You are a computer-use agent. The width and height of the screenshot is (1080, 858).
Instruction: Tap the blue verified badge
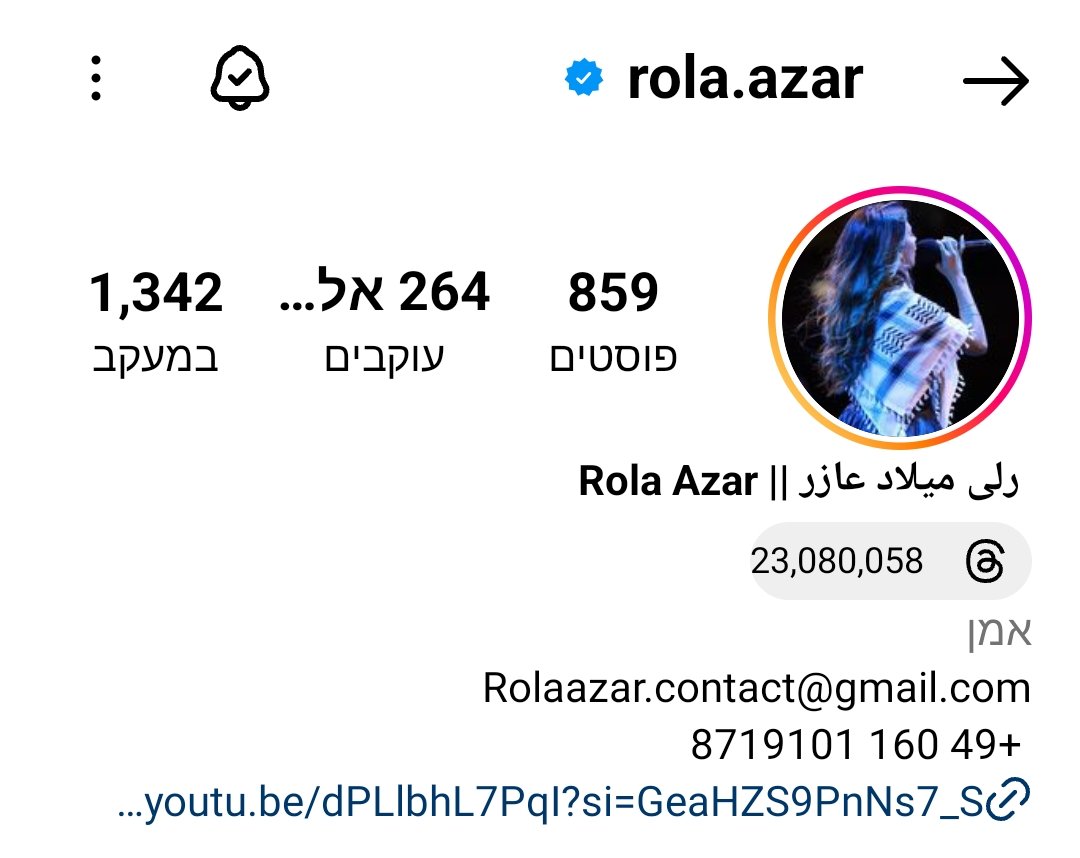click(583, 78)
